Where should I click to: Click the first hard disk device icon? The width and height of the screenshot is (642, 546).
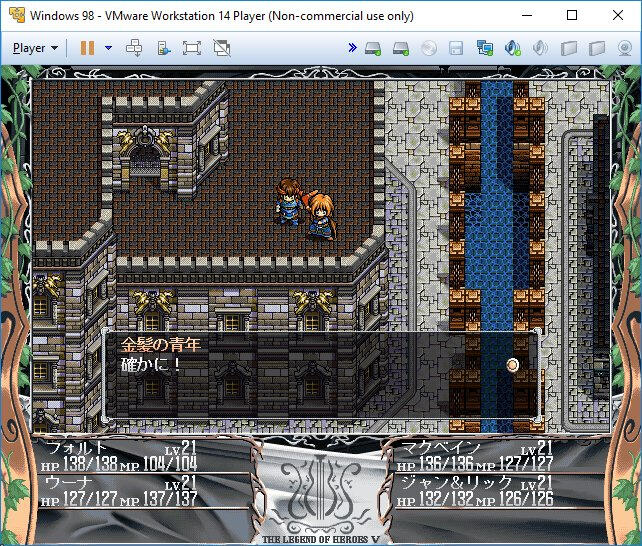(x=373, y=48)
